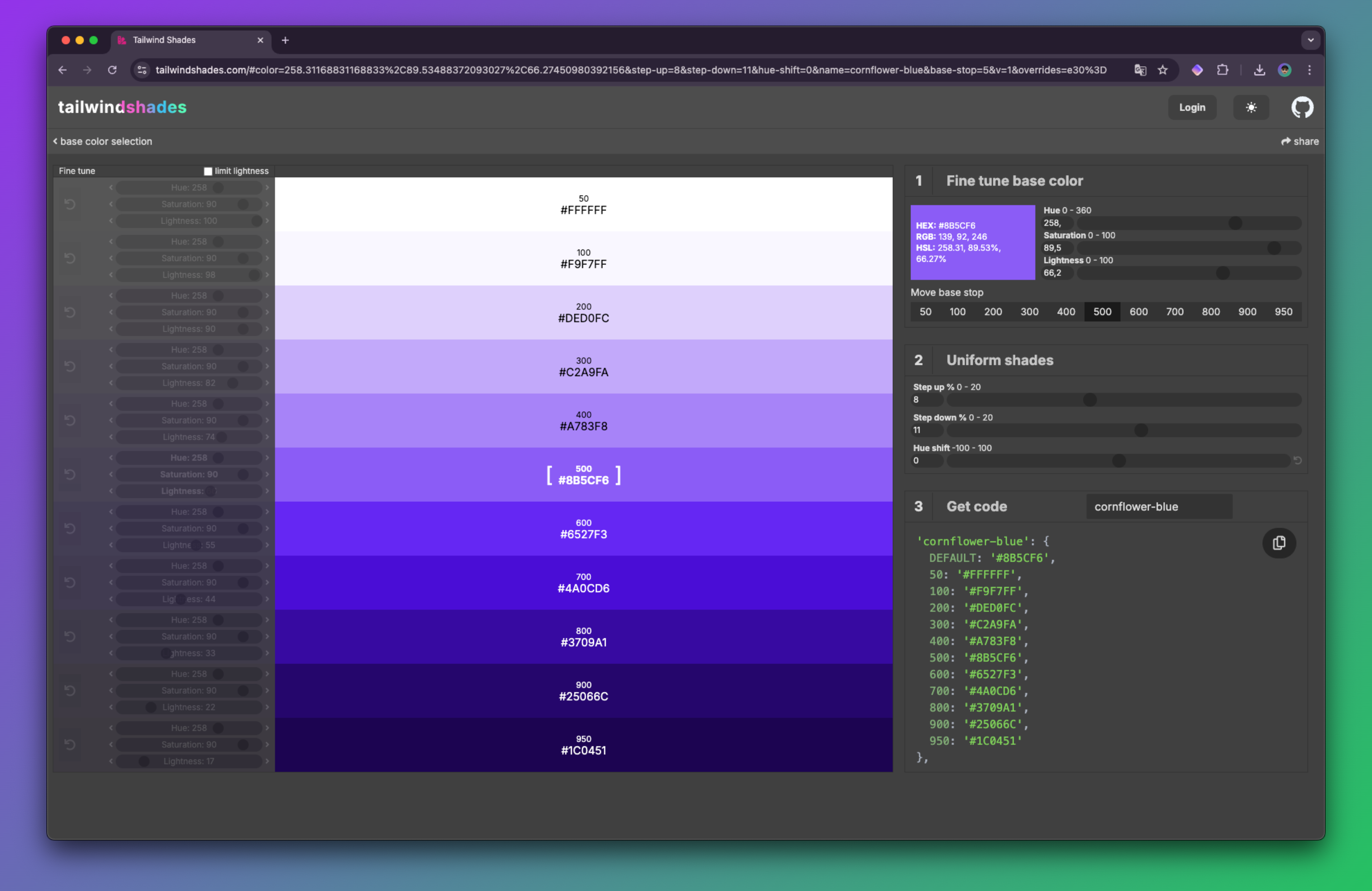Bookmark this page with the star icon
This screenshot has height=891, width=1372.
pyautogui.click(x=1163, y=70)
